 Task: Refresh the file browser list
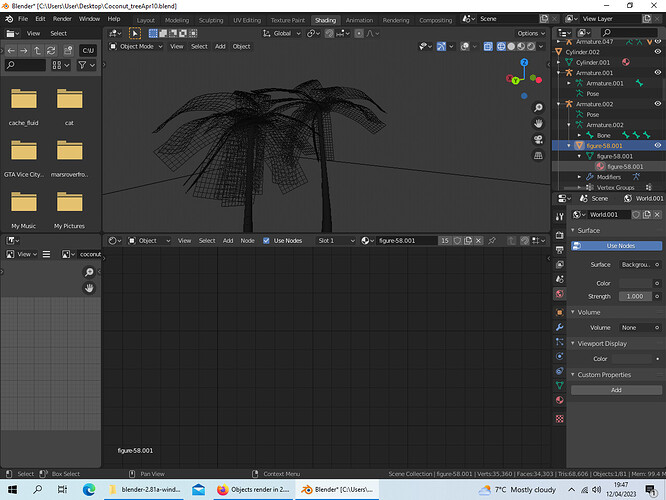[x=51, y=51]
